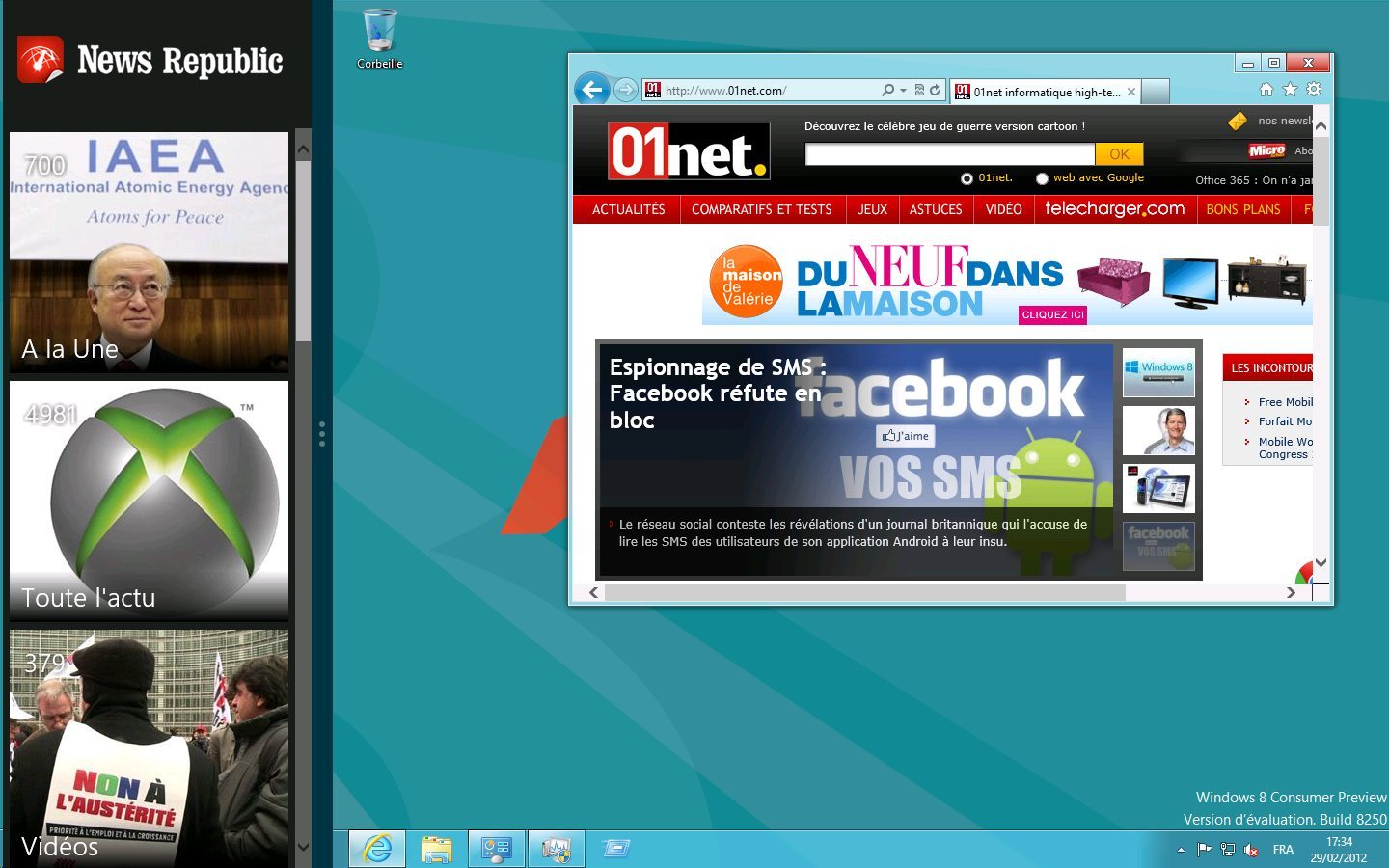Click the 01net site search field

pyautogui.click(x=949, y=154)
